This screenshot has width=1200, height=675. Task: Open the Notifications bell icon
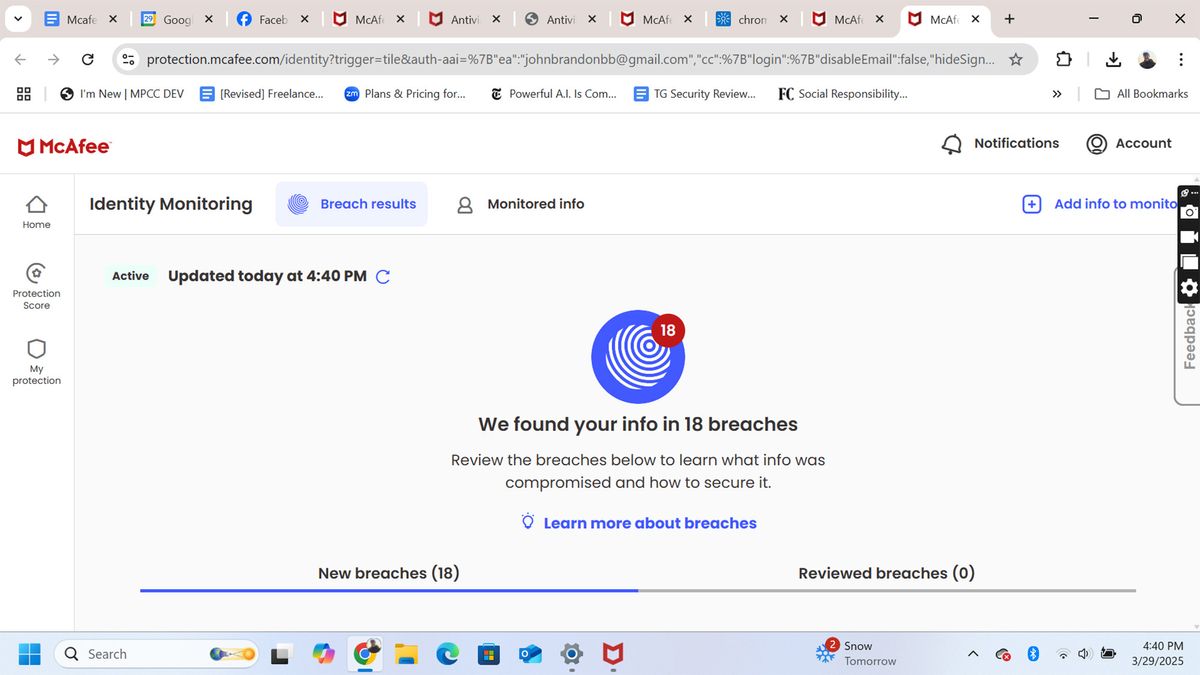point(951,144)
